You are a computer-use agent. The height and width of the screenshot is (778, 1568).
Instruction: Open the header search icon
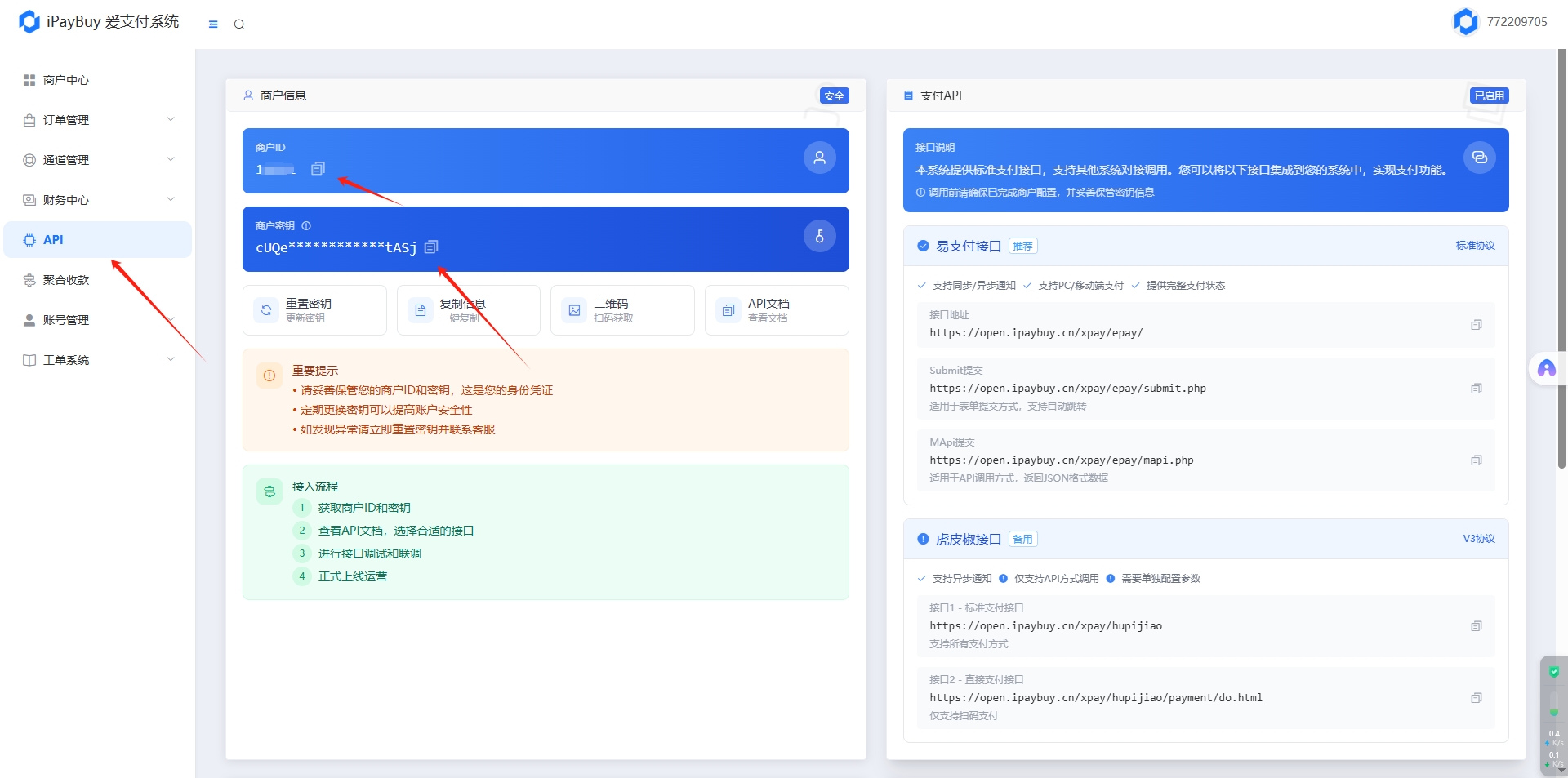239,24
